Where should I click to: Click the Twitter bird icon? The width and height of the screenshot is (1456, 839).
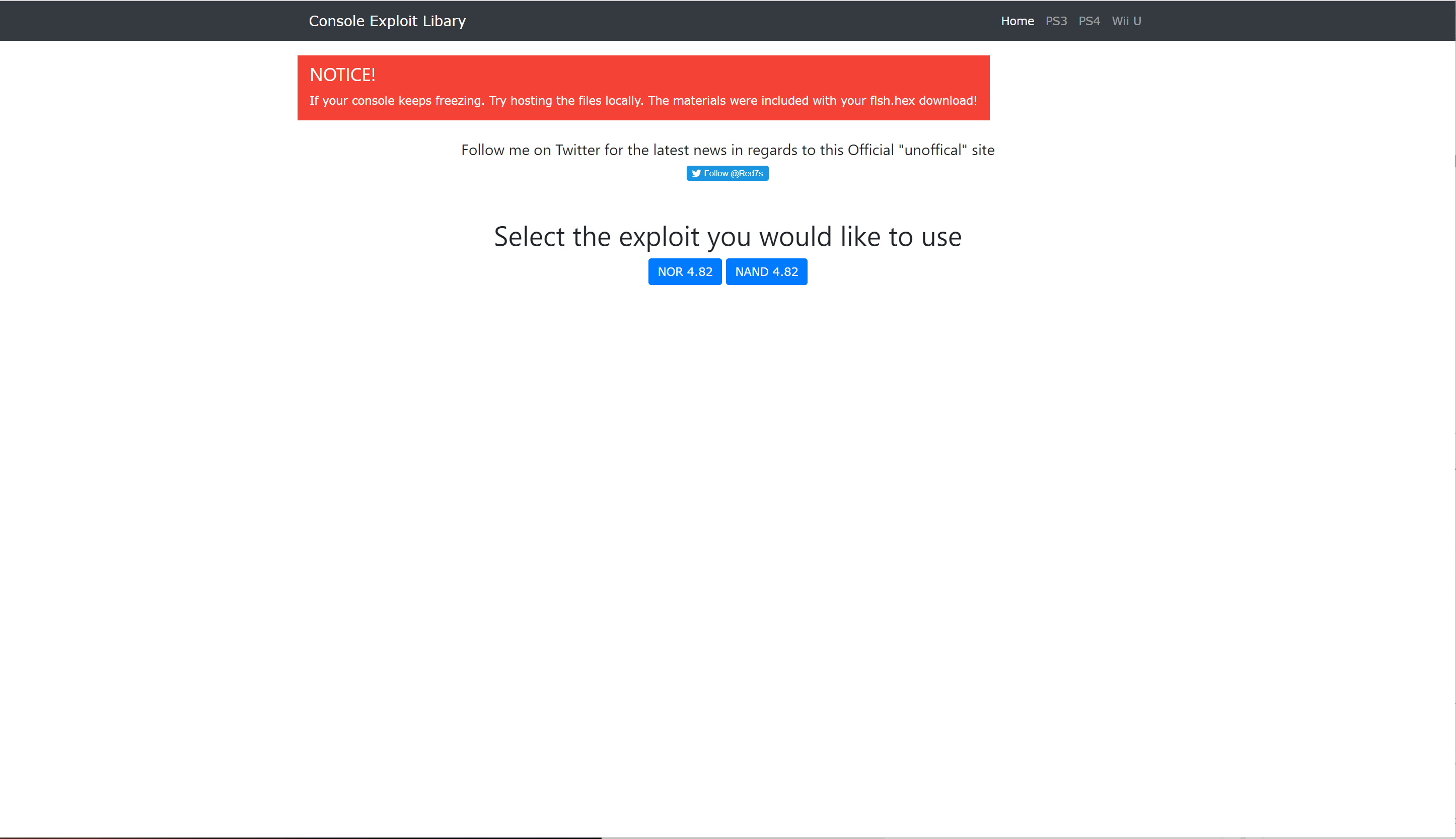[696, 173]
